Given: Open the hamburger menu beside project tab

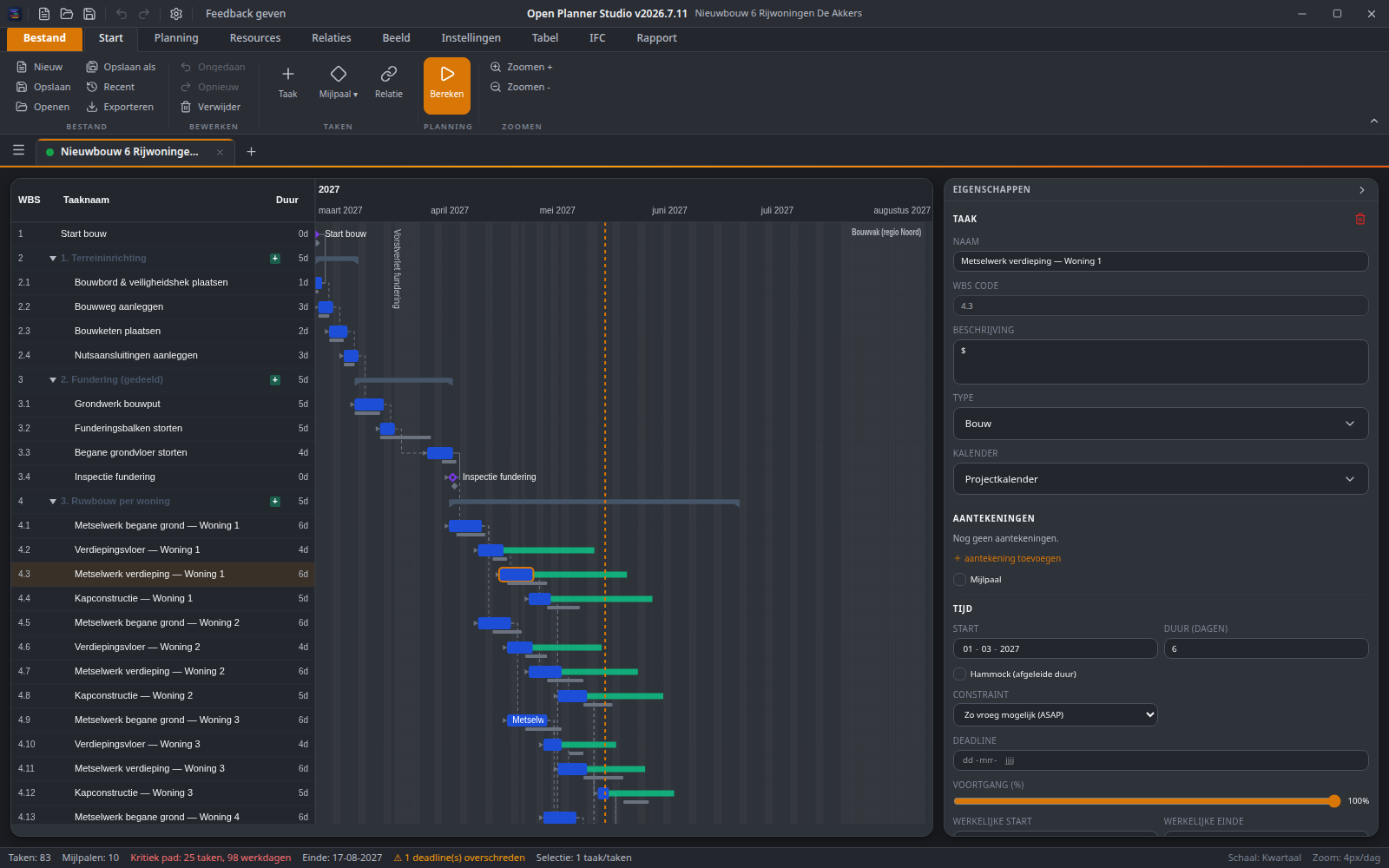Looking at the screenshot, I should tap(18, 150).
